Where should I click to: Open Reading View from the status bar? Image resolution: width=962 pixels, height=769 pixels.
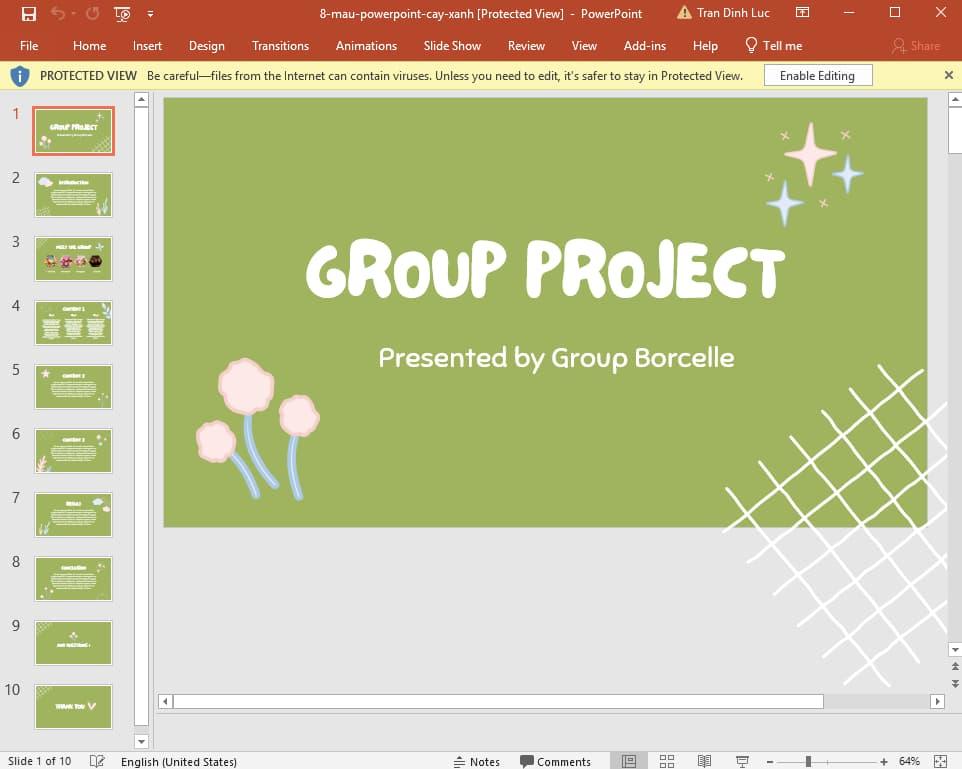(x=704, y=761)
